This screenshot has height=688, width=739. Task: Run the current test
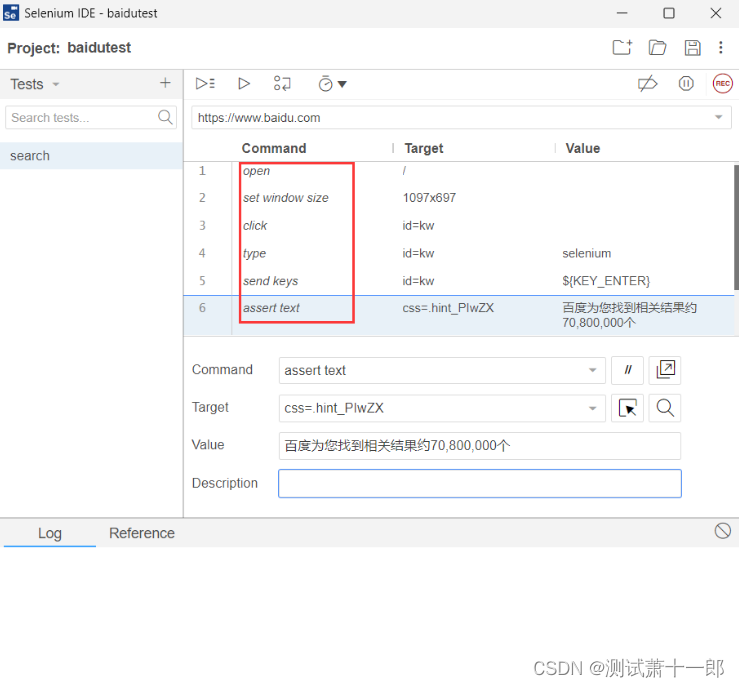coord(244,83)
